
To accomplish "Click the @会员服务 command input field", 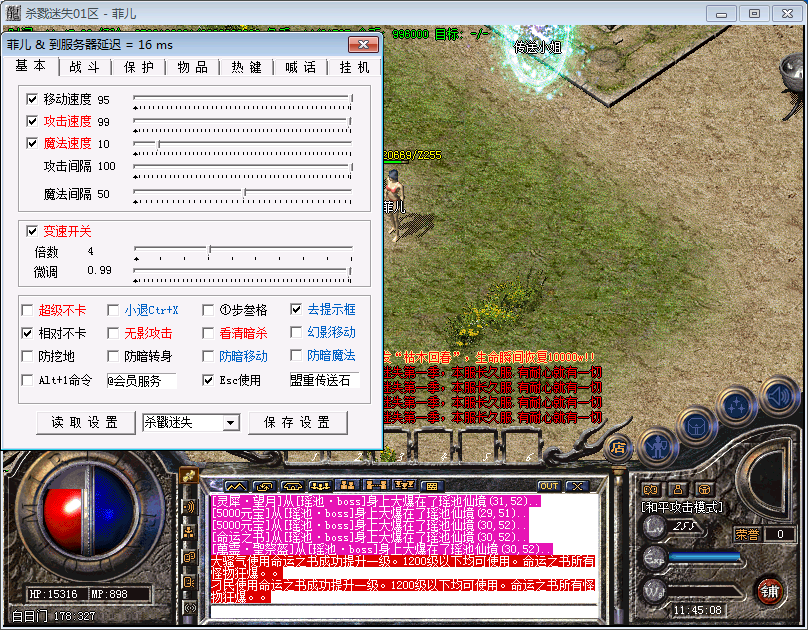I will 141,381.
